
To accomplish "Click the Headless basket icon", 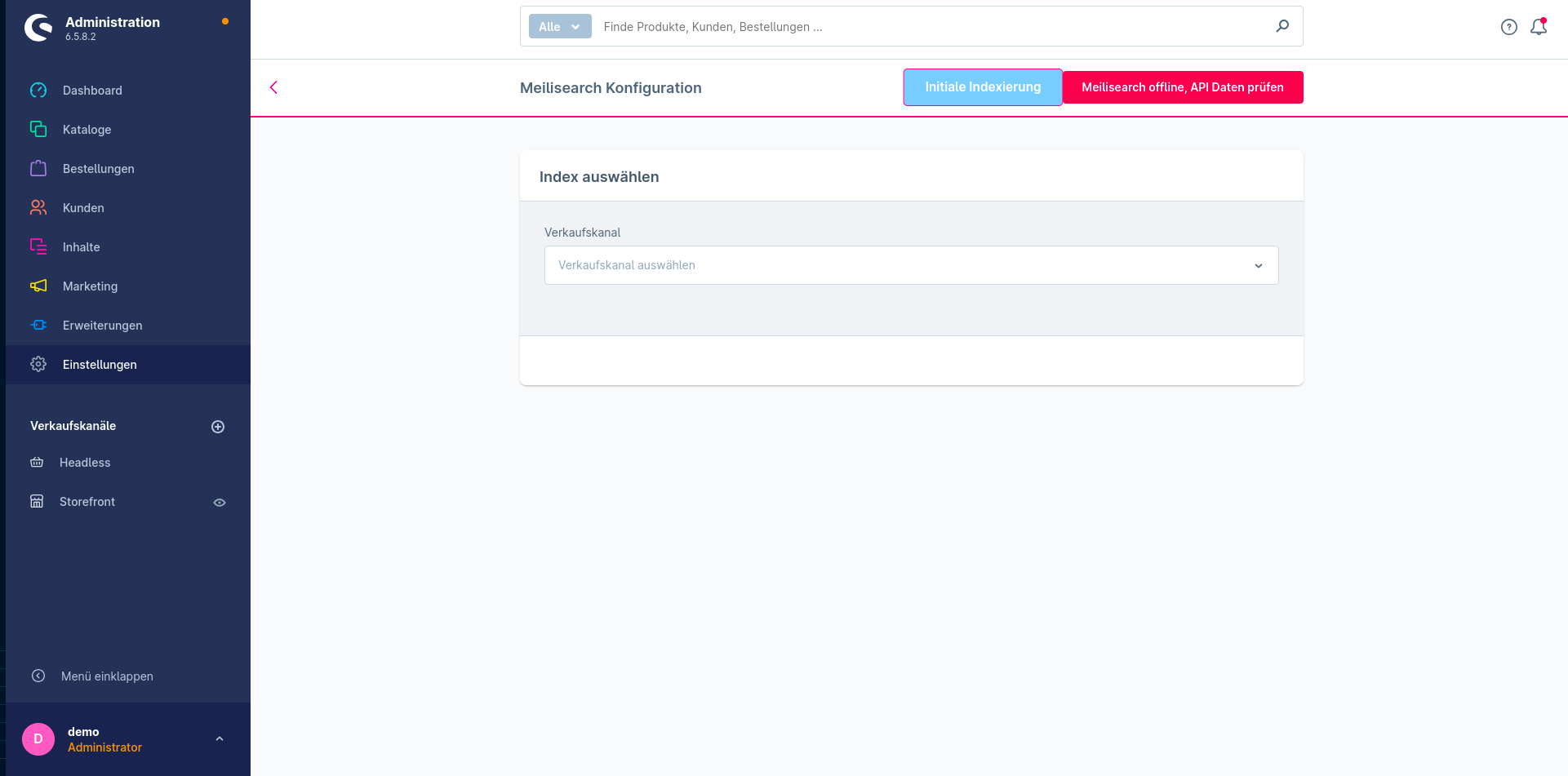I will (x=37, y=463).
